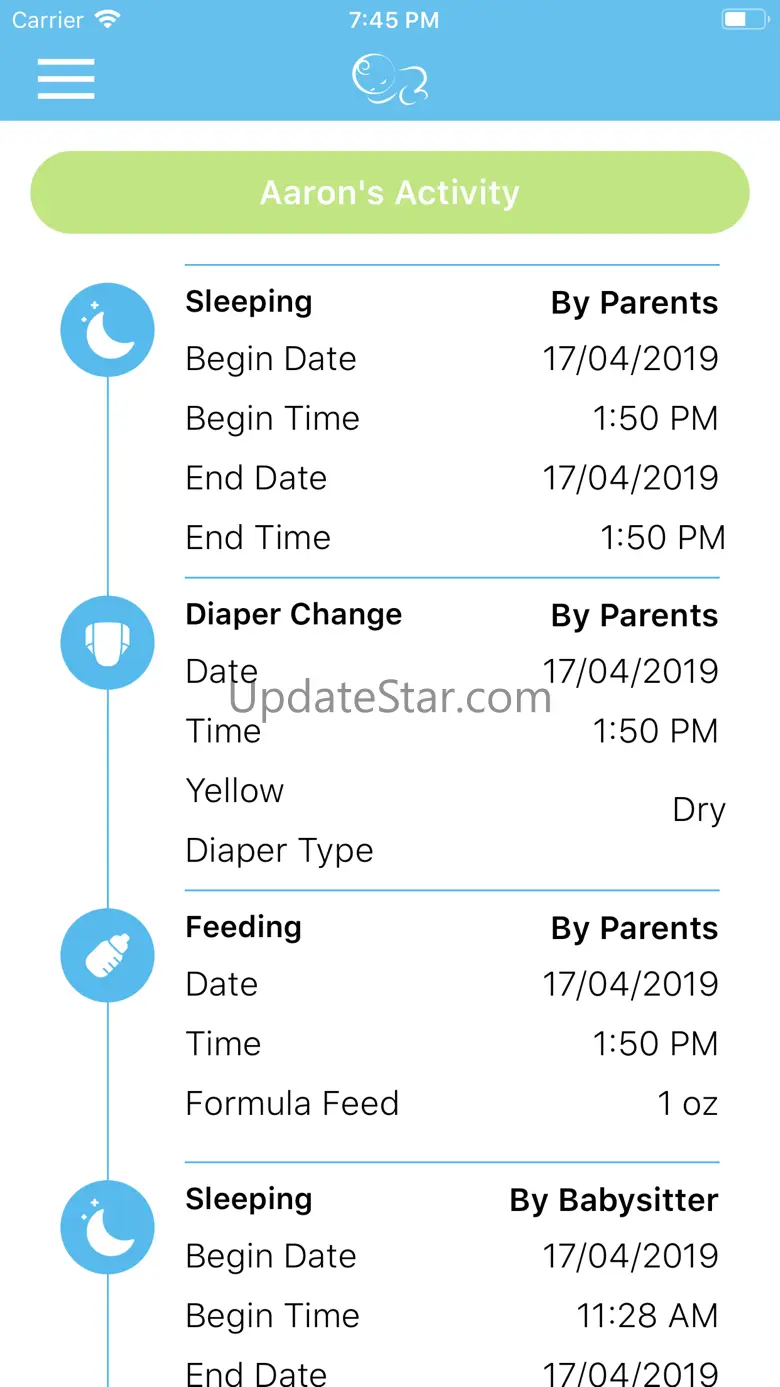
Task: Select the first Sleeping moon icon
Action: click(108, 329)
